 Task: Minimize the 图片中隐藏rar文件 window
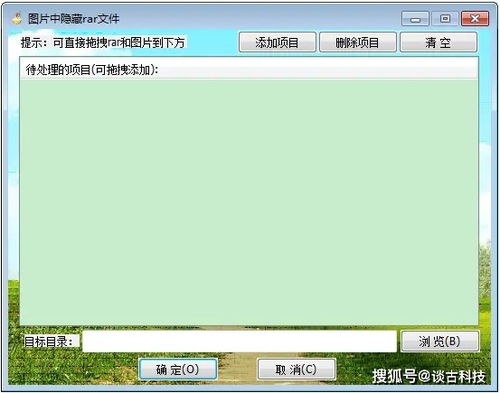[x=415, y=19]
